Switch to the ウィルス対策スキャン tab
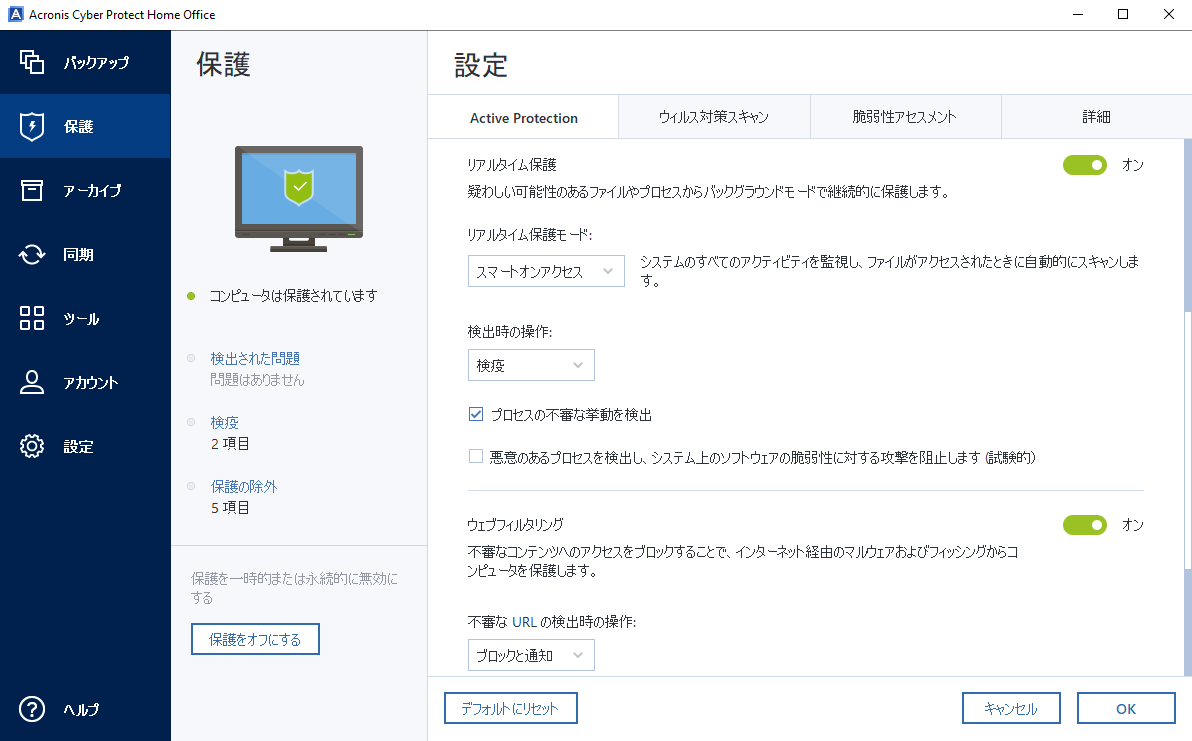This screenshot has height=741, width=1192. pos(714,117)
